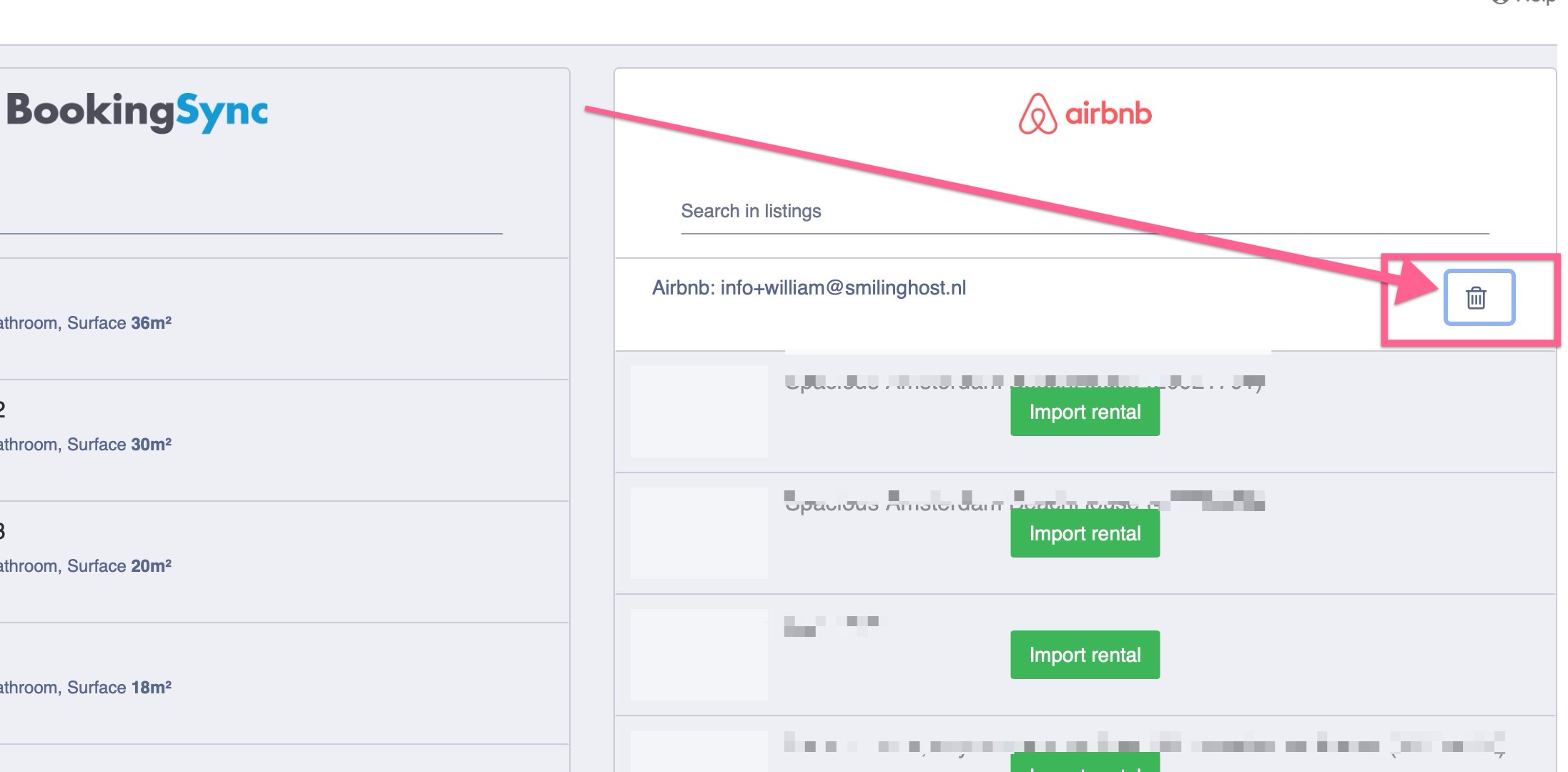Click the Airbnb account email info+william@smilinghost.nl
1568x772 pixels.
click(x=809, y=288)
